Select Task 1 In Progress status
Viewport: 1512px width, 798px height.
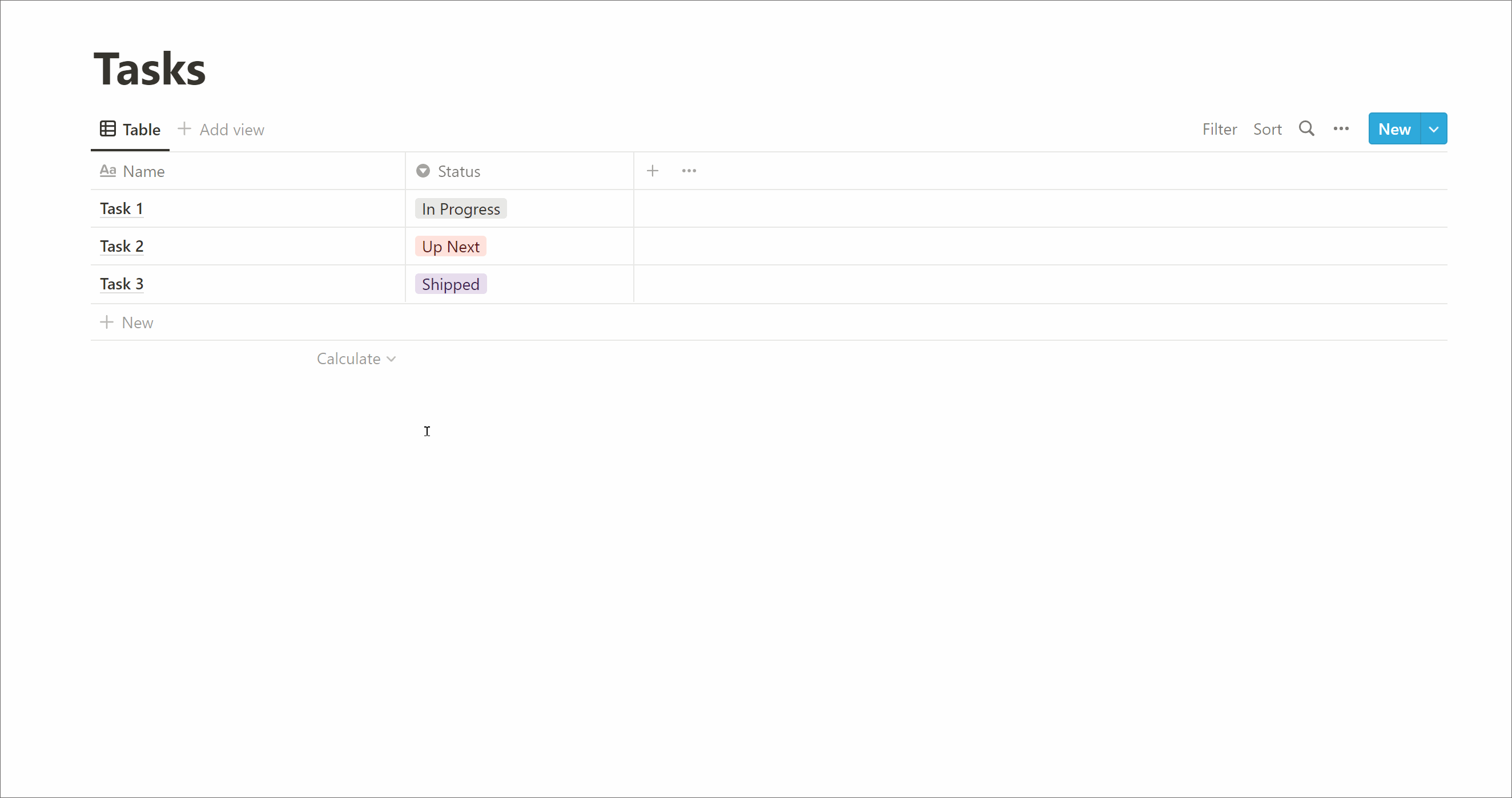[x=459, y=209]
